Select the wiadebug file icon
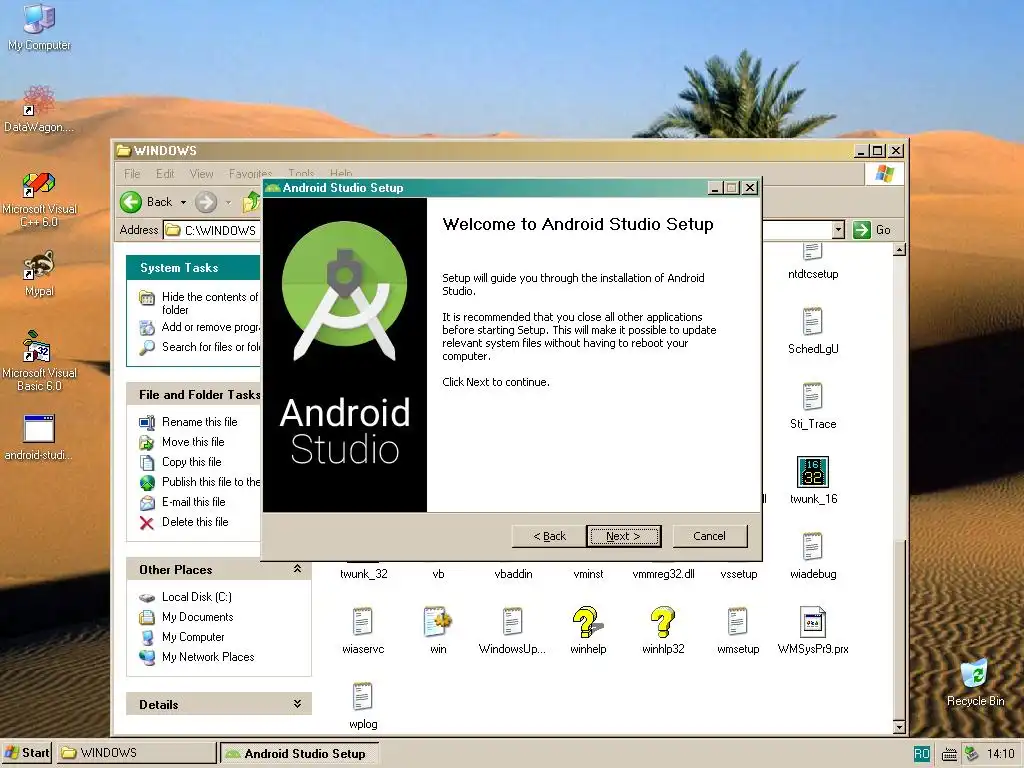The width and height of the screenshot is (1024, 768). pyautogui.click(x=812, y=556)
